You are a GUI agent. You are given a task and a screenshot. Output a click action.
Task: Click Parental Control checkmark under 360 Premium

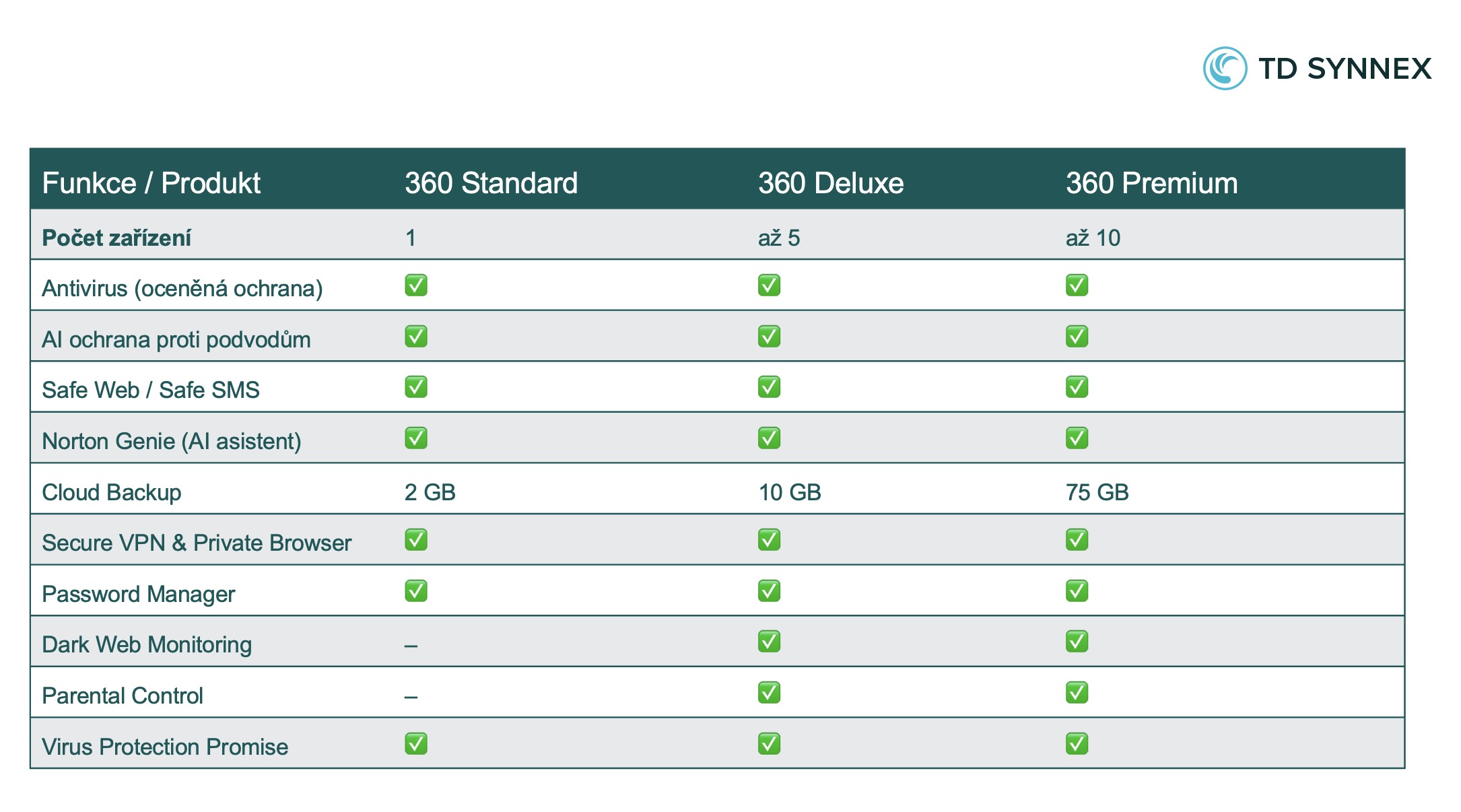(x=1077, y=693)
